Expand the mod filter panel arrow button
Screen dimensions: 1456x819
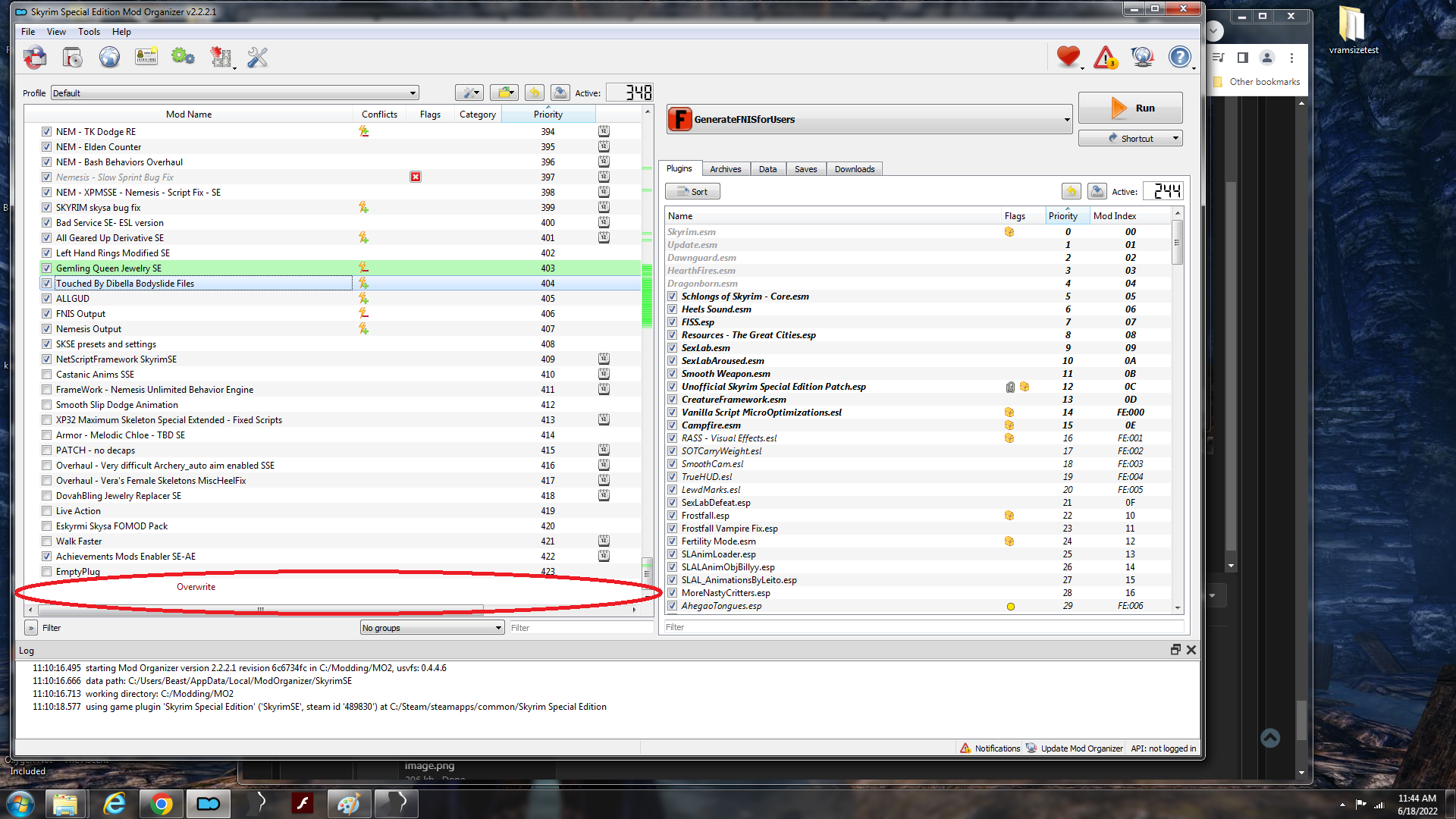coord(31,628)
